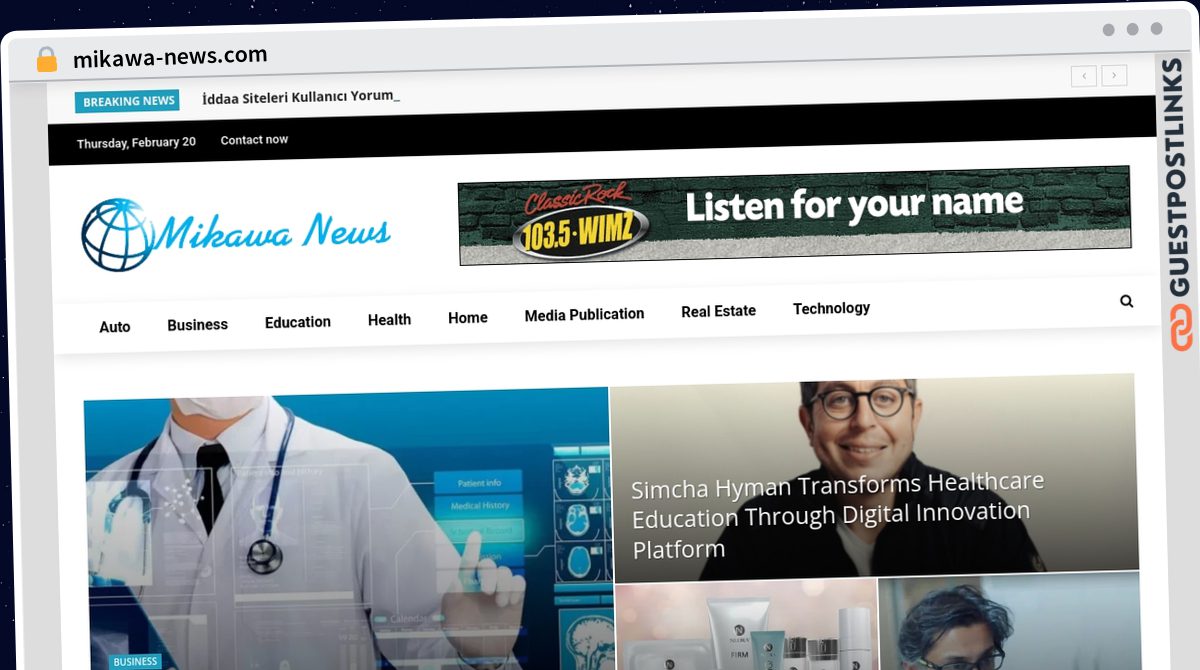Click the Classic Rock 103.5 WIMZ banner ad
Image resolution: width=1200 pixels, height=670 pixels.
(x=795, y=215)
